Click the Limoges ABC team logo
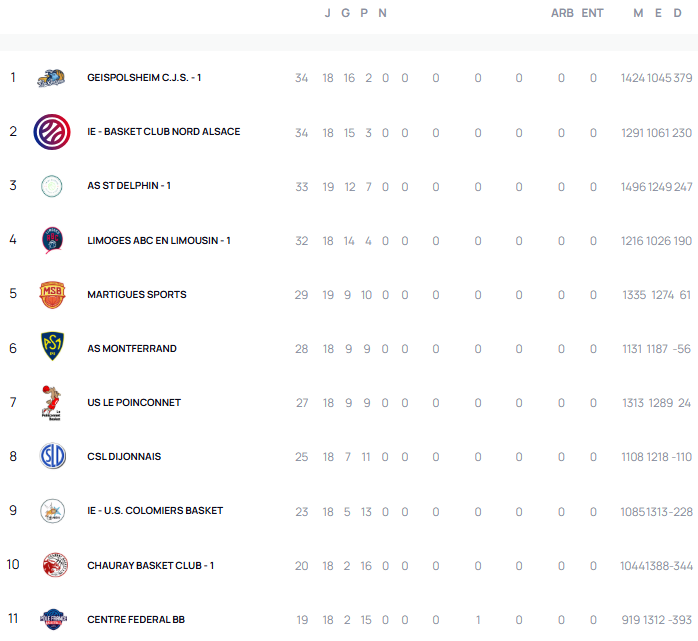This screenshot has height=641, width=698. coord(52,240)
